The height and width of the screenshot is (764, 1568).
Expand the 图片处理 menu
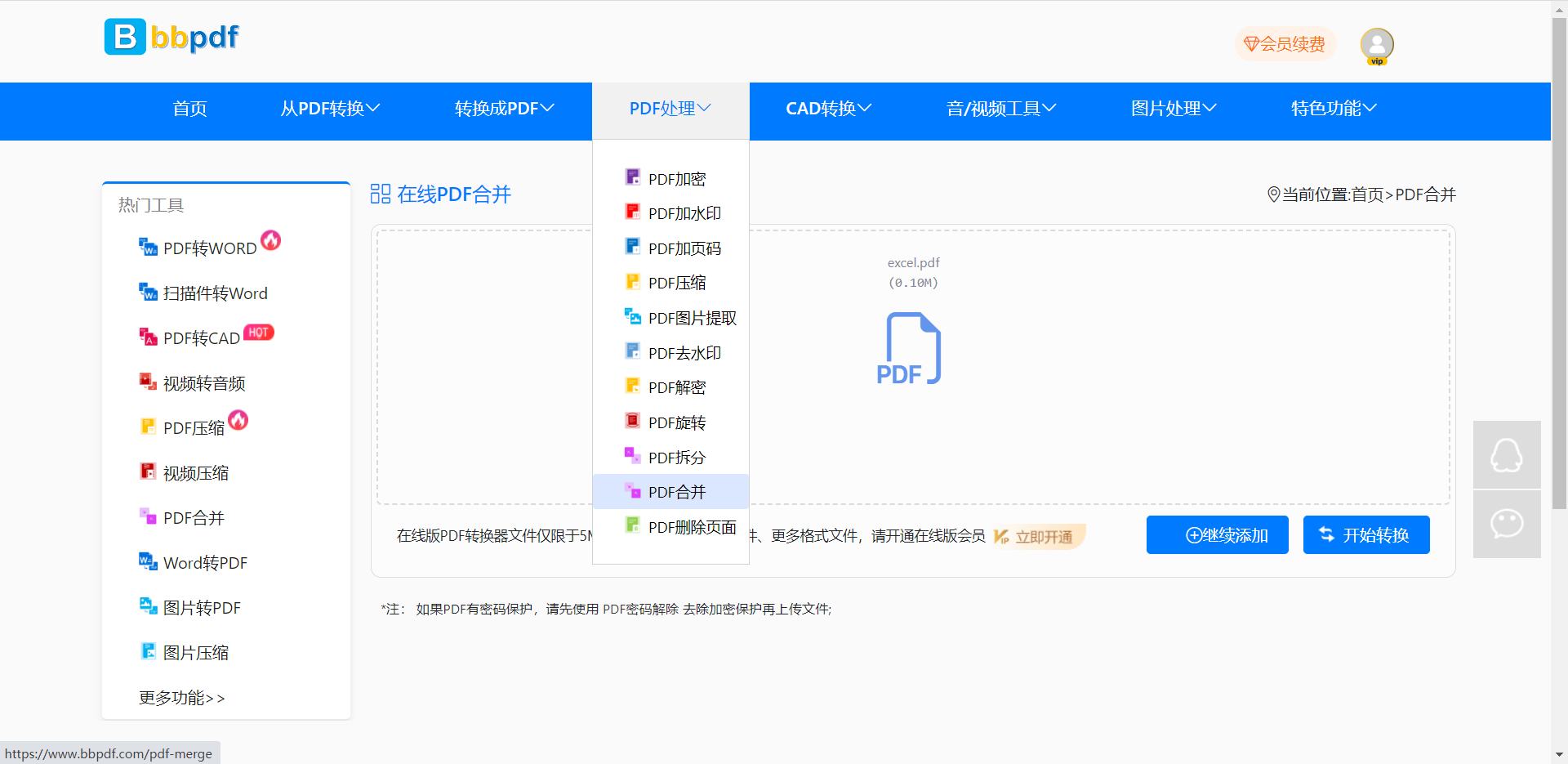pos(1174,109)
